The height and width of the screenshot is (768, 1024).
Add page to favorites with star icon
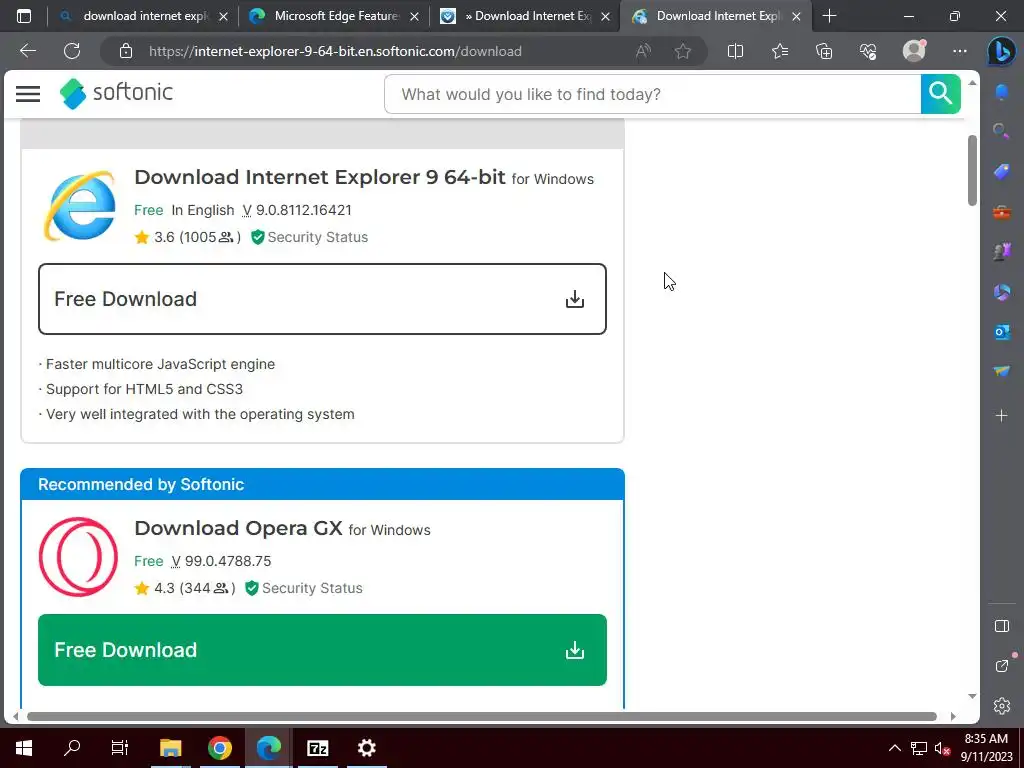pos(682,51)
